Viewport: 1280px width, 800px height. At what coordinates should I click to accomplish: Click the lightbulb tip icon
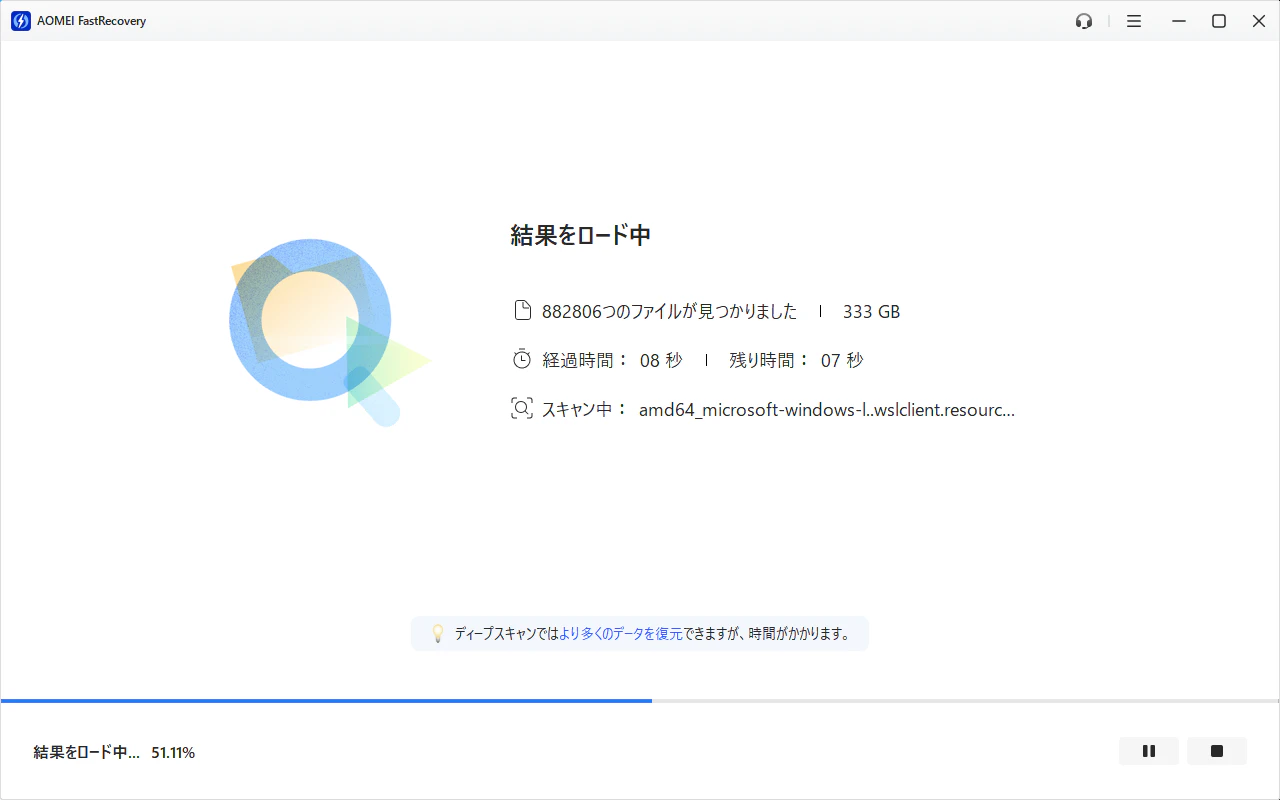point(437,634)
